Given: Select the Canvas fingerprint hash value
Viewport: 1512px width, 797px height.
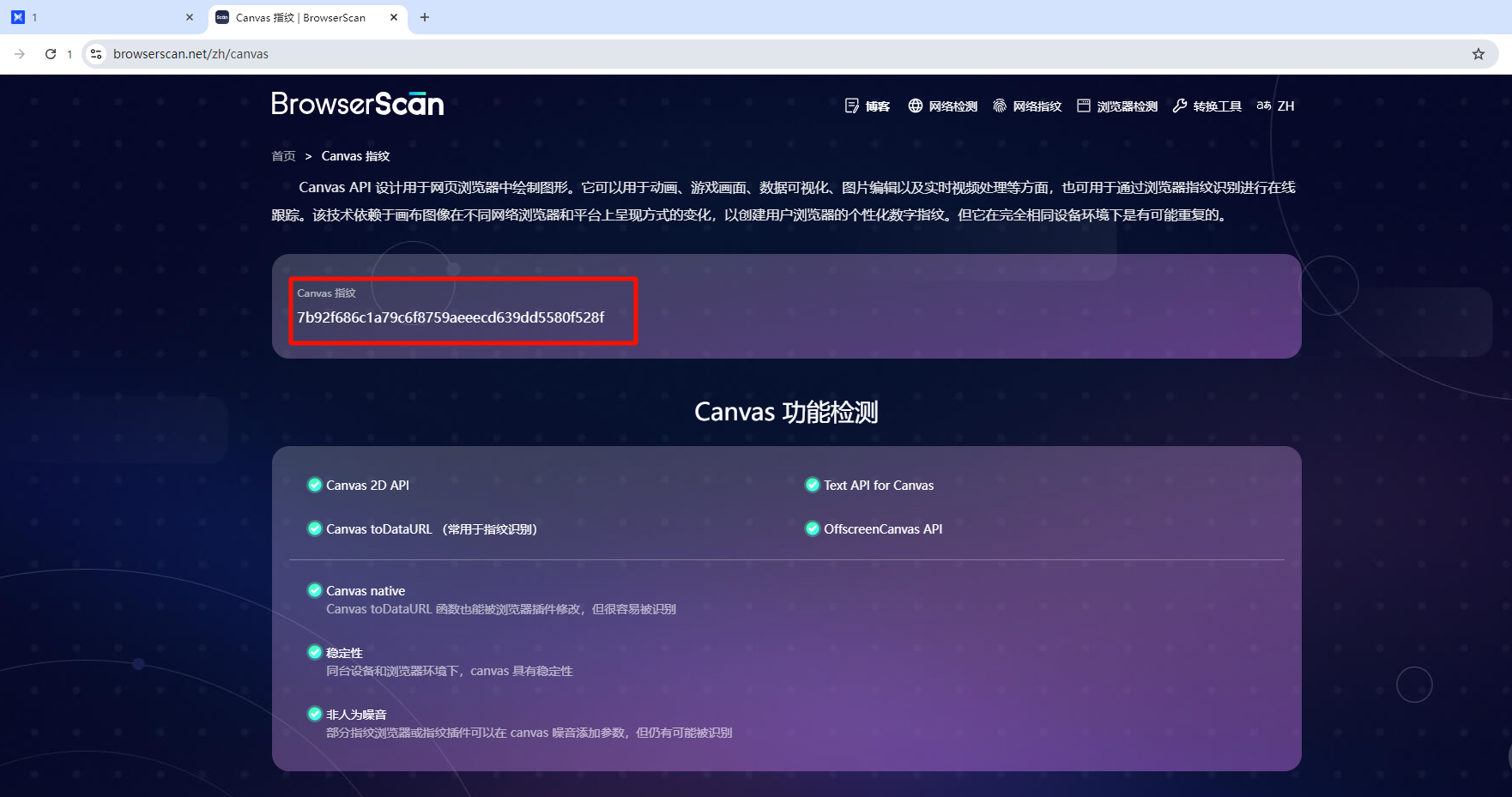Looking at the screenshot, I should click(451, 317).
